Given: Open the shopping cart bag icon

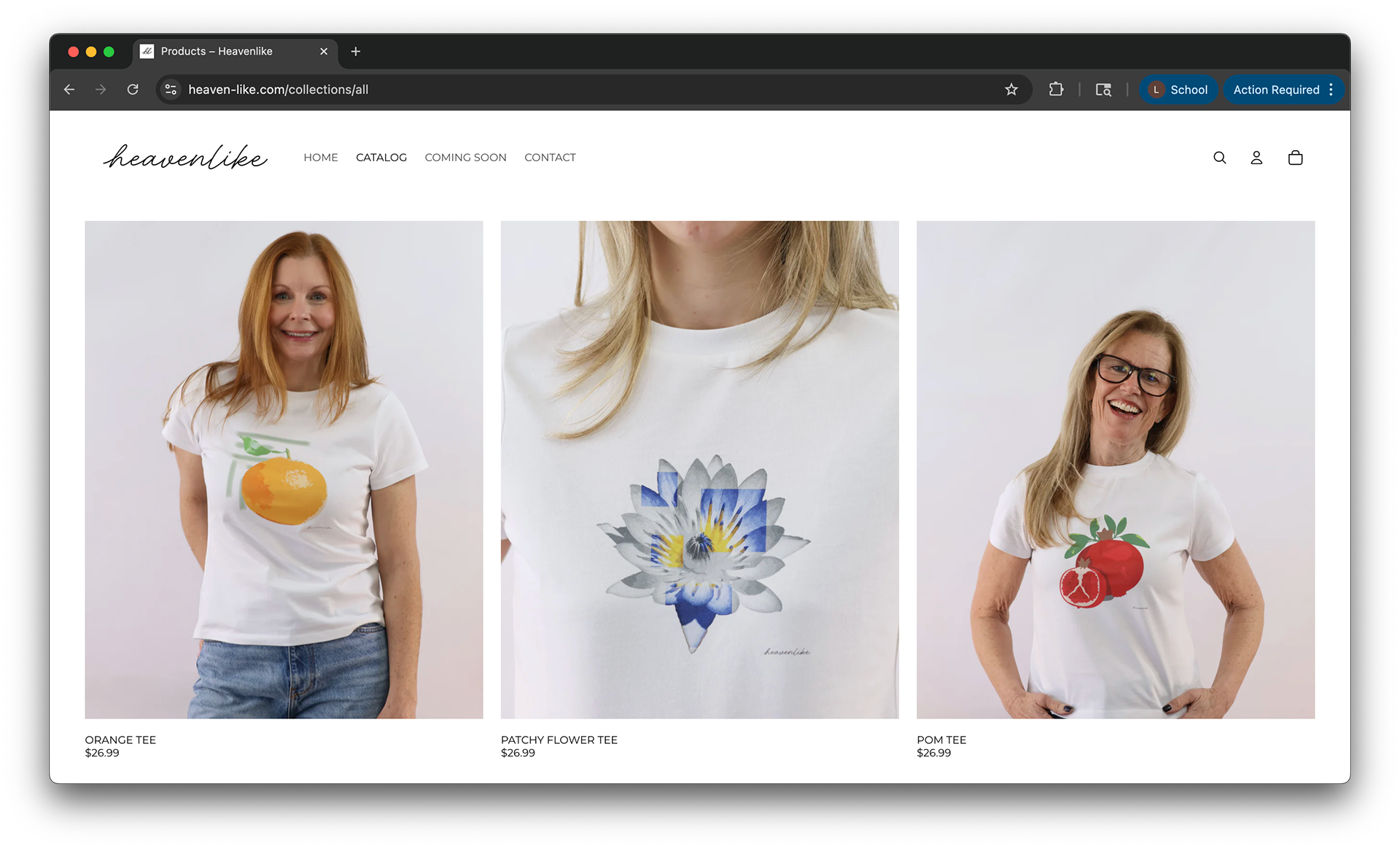Looking at the screenshot, I should tap(1295, 158).
